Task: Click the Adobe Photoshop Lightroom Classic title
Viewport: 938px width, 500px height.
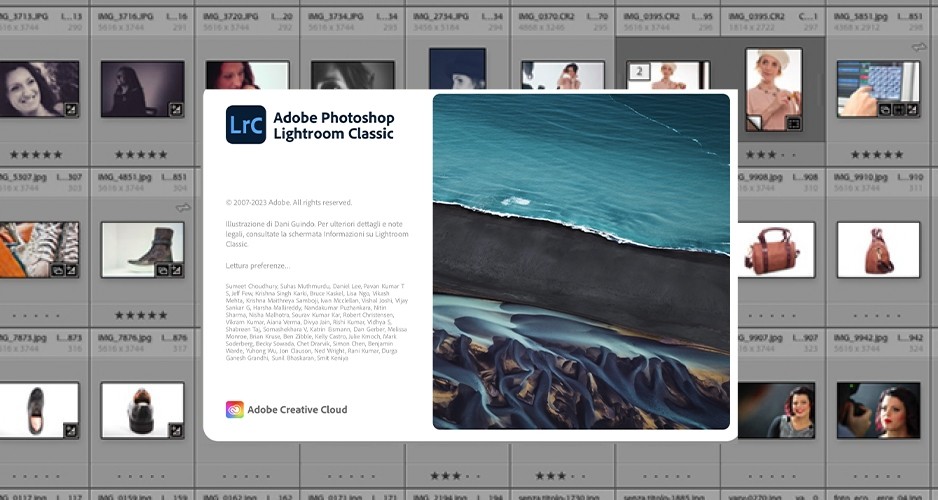Action: point(334,126)
